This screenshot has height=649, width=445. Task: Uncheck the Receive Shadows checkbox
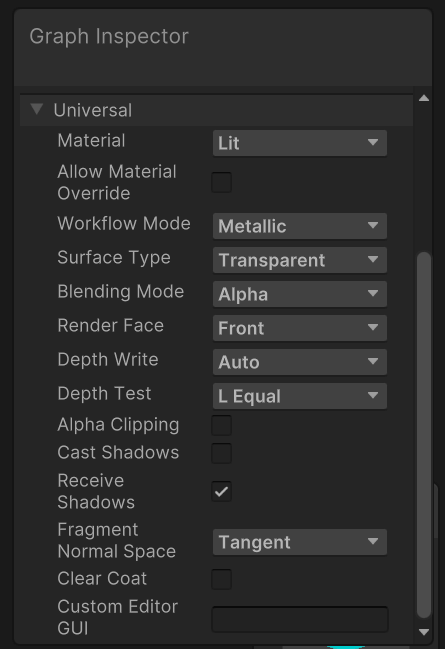click(221, 491)
